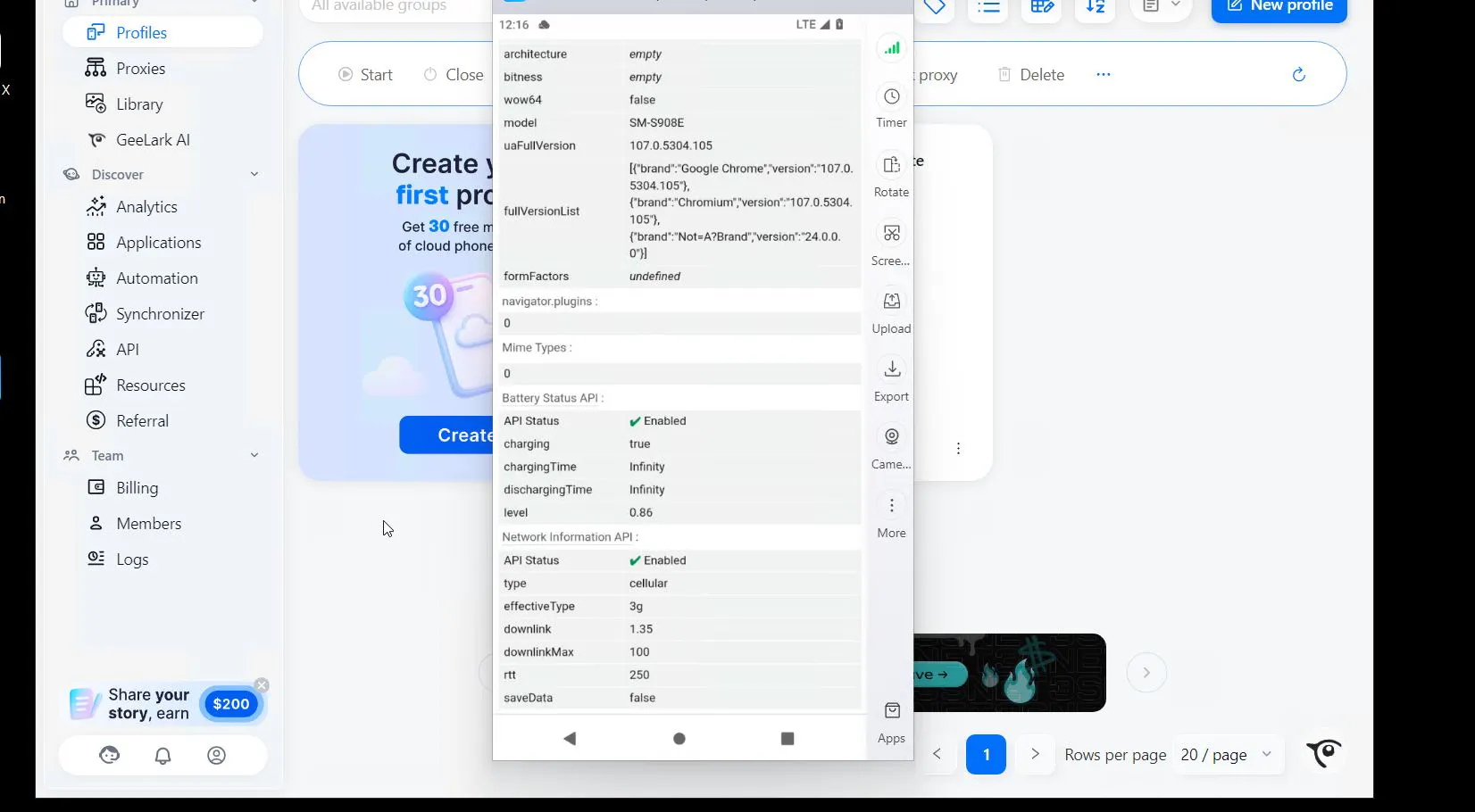Open the user account icon

(x=216, y=756)
